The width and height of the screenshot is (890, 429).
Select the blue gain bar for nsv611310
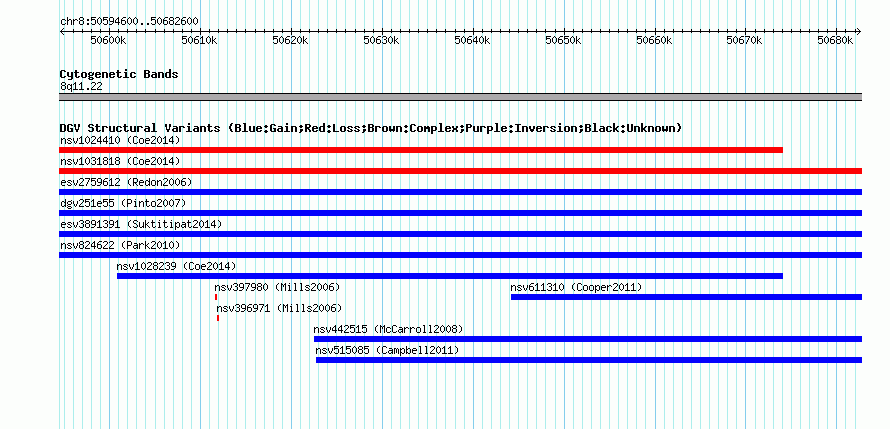point(686,297)
